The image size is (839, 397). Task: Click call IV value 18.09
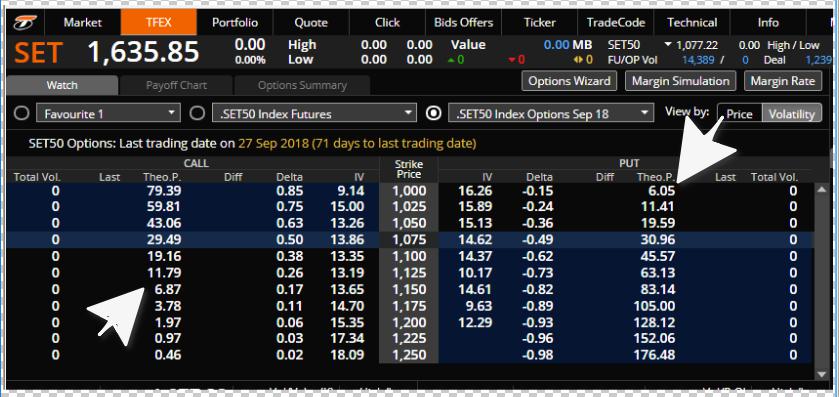(x=347, y=355)
